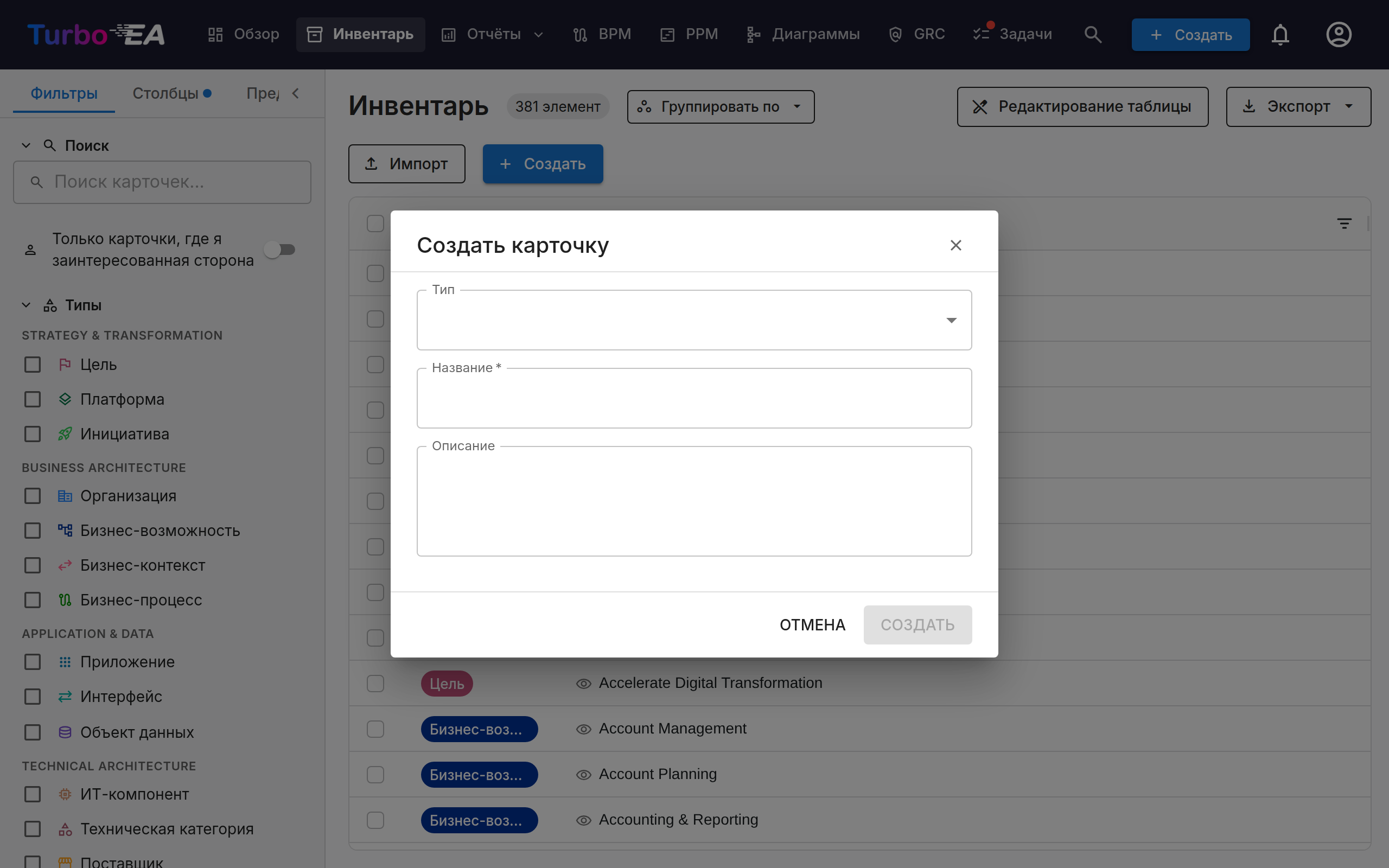1389x868 pixels.
Task: Open the Группировать по dropdown
Action: click(x=721, y=107)
